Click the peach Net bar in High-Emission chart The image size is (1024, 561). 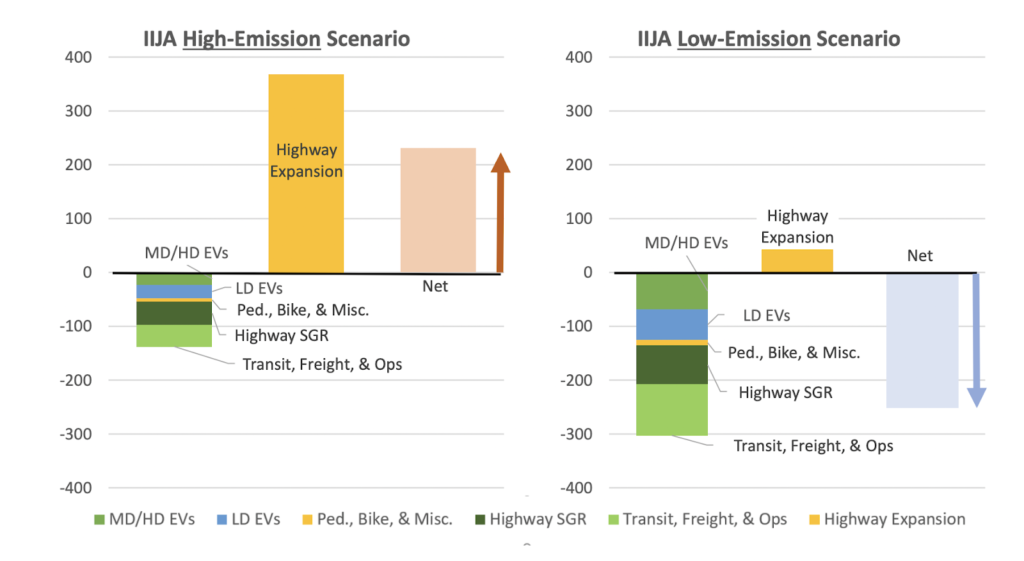[438, 210]
